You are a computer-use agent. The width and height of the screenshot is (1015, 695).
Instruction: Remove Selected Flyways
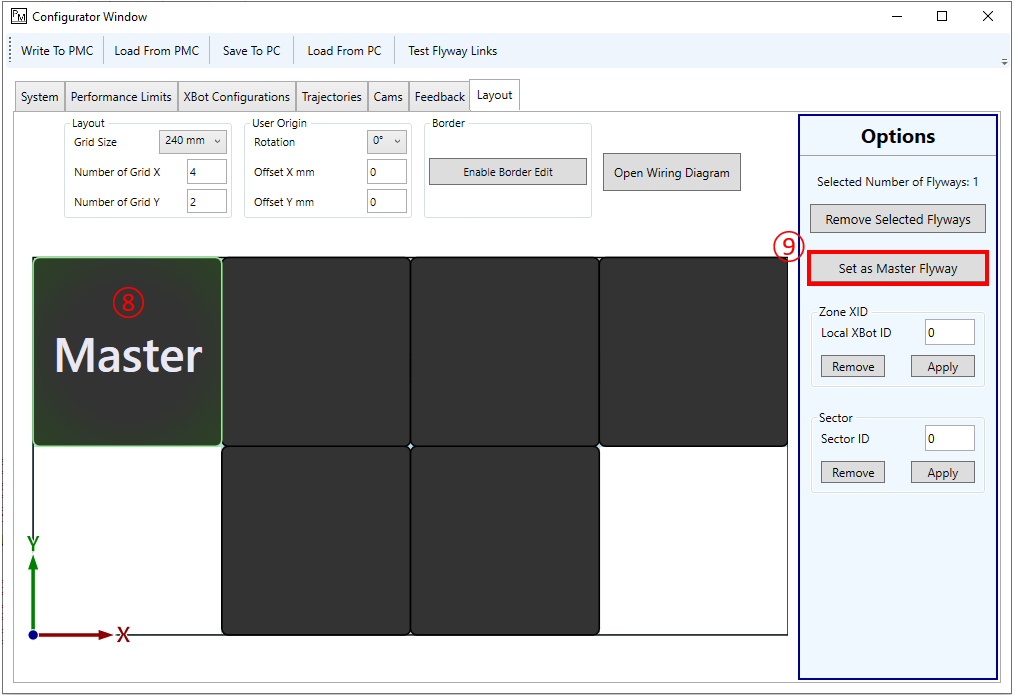[x=897, y=220]
